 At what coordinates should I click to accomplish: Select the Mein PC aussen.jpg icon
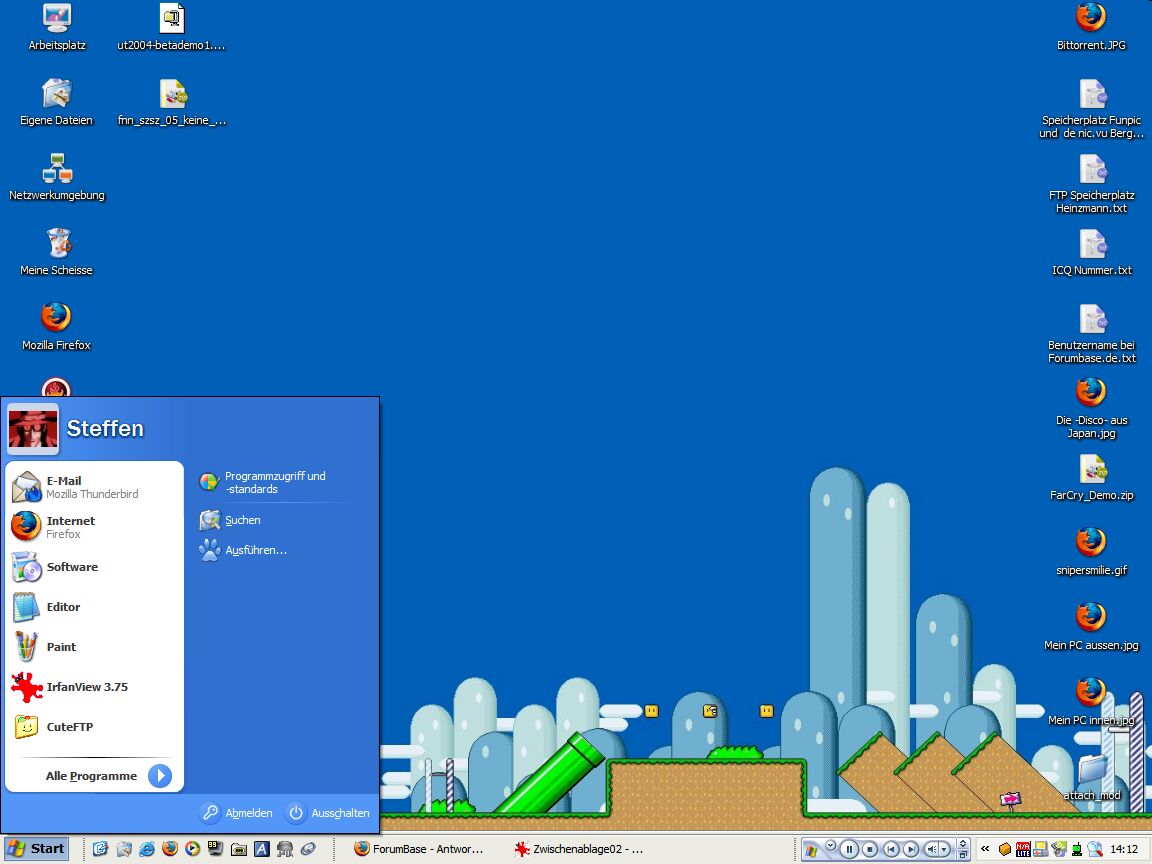pyautogui.click(x=1091, y=626)
